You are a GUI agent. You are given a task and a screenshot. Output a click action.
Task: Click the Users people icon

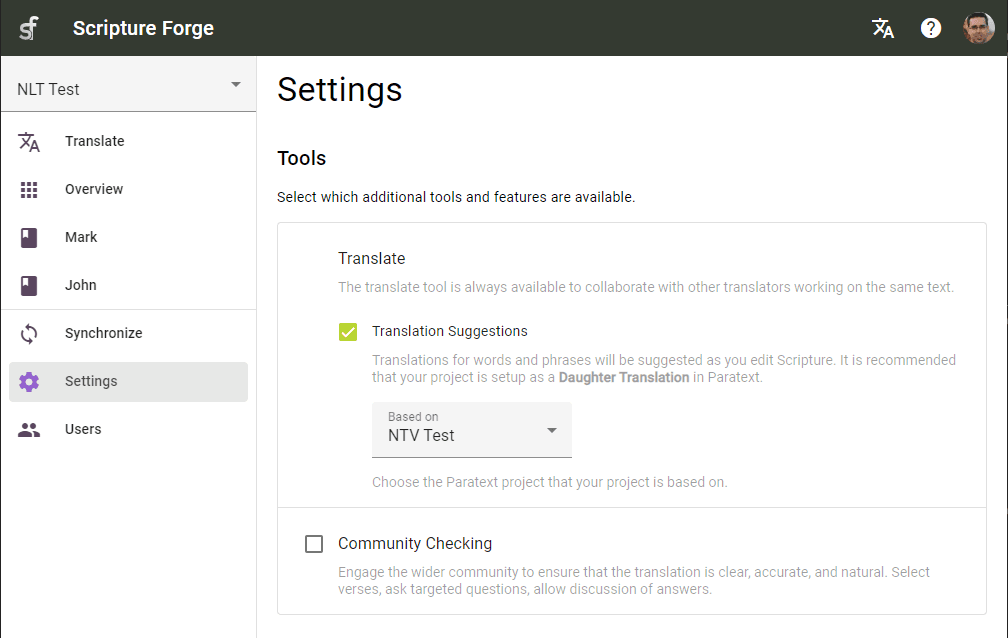click(x=29, y=429)
